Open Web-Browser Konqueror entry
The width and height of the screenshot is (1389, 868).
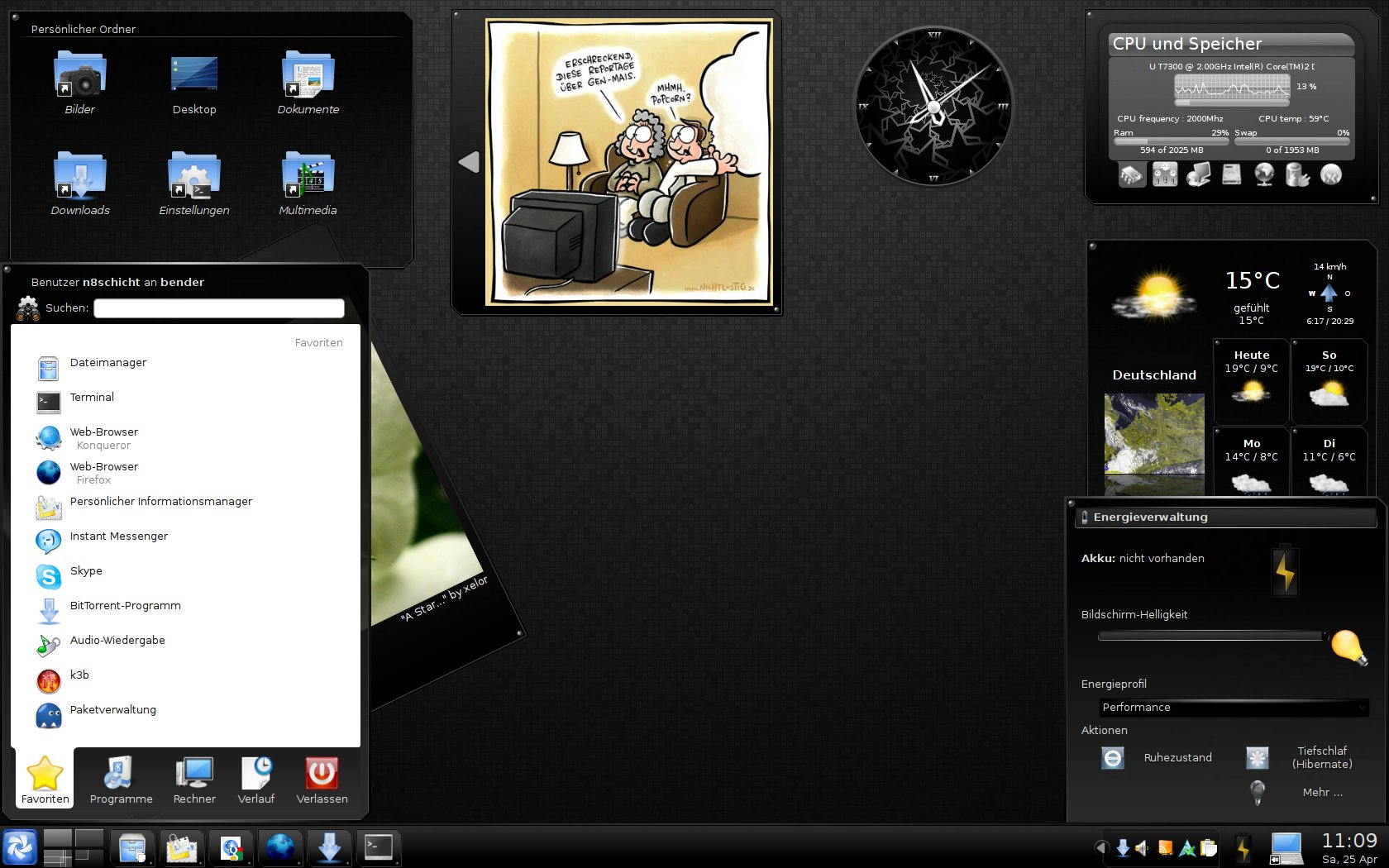[186, 437]
